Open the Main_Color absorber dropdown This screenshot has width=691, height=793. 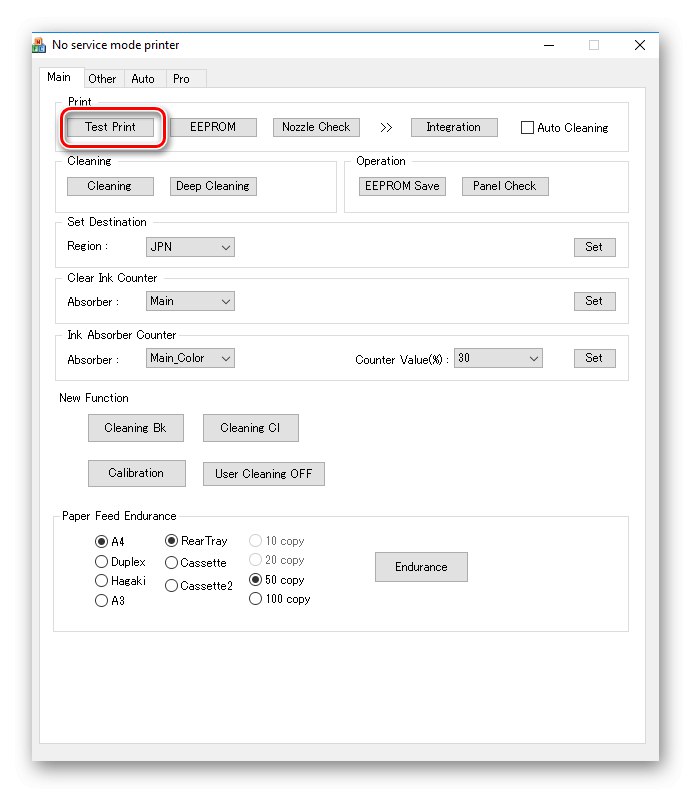pyautogui.click(x=190, y=358)
